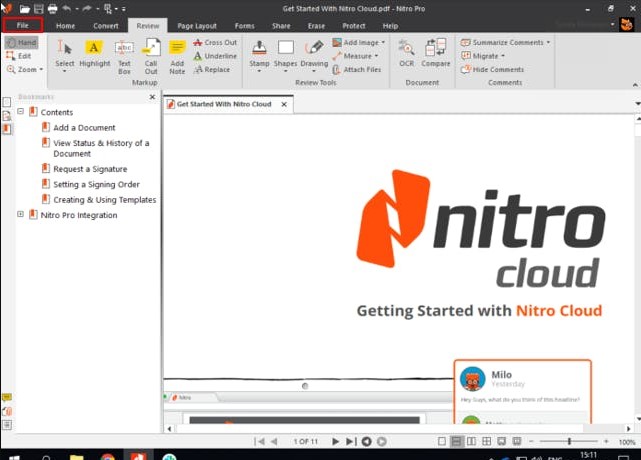Launch the Compare documents tool
Screen dimensions: 641x460
click(x=435, y=54)
